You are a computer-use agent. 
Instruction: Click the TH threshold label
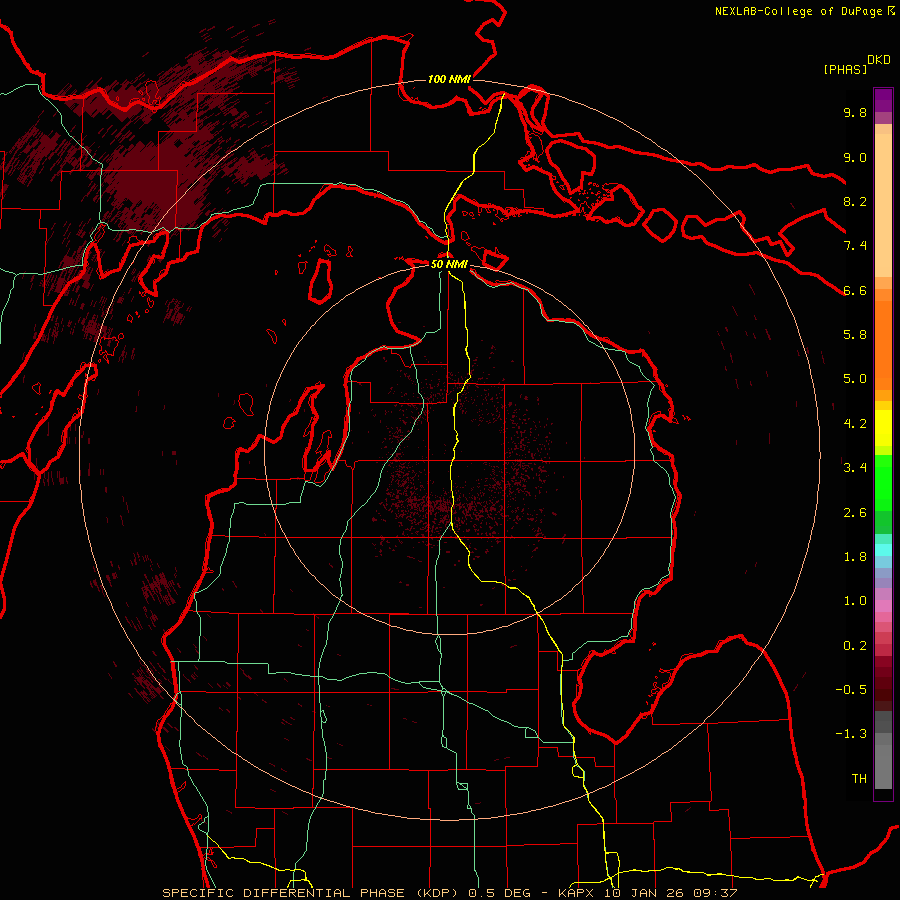point(859,778)
